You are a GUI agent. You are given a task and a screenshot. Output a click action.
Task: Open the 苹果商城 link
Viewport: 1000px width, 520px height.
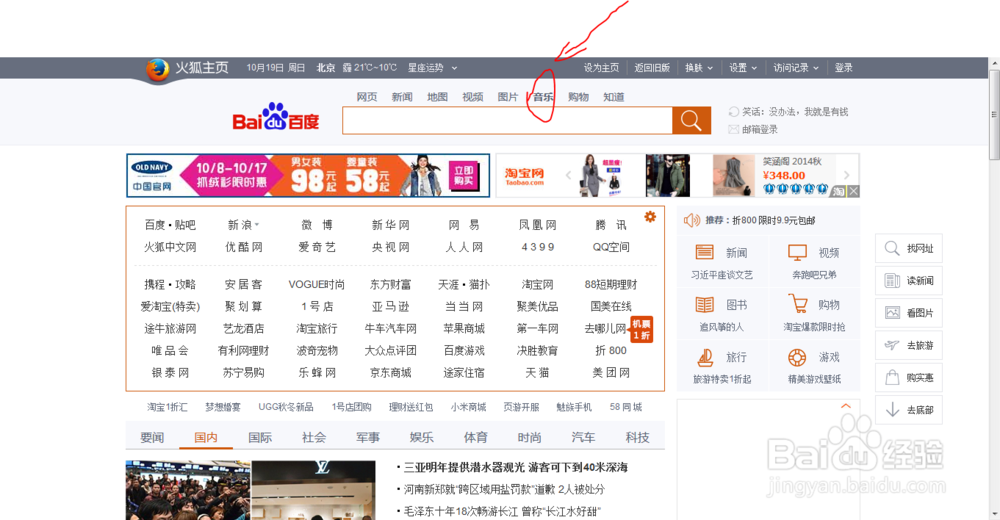pos(464,329)
